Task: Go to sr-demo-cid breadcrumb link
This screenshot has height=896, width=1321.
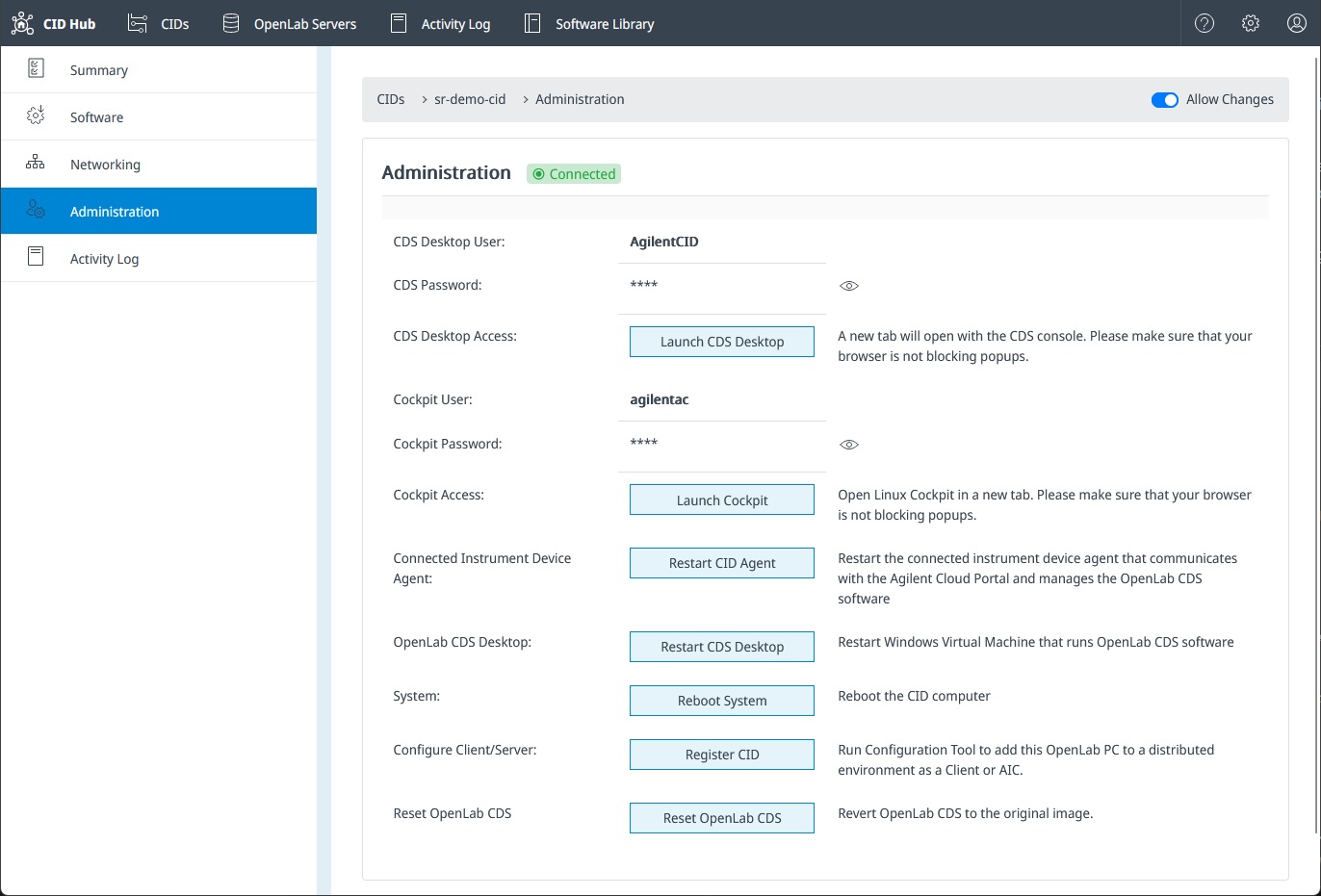Action: click(x=470, y=99)
